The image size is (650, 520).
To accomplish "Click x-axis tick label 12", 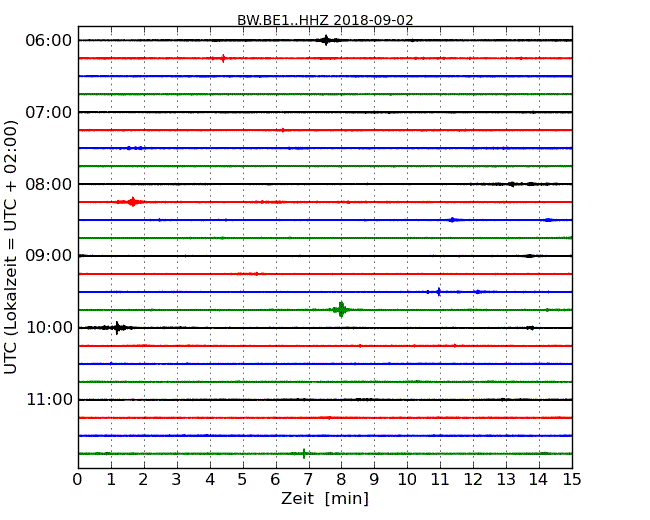I will click(x=473, y=479).
